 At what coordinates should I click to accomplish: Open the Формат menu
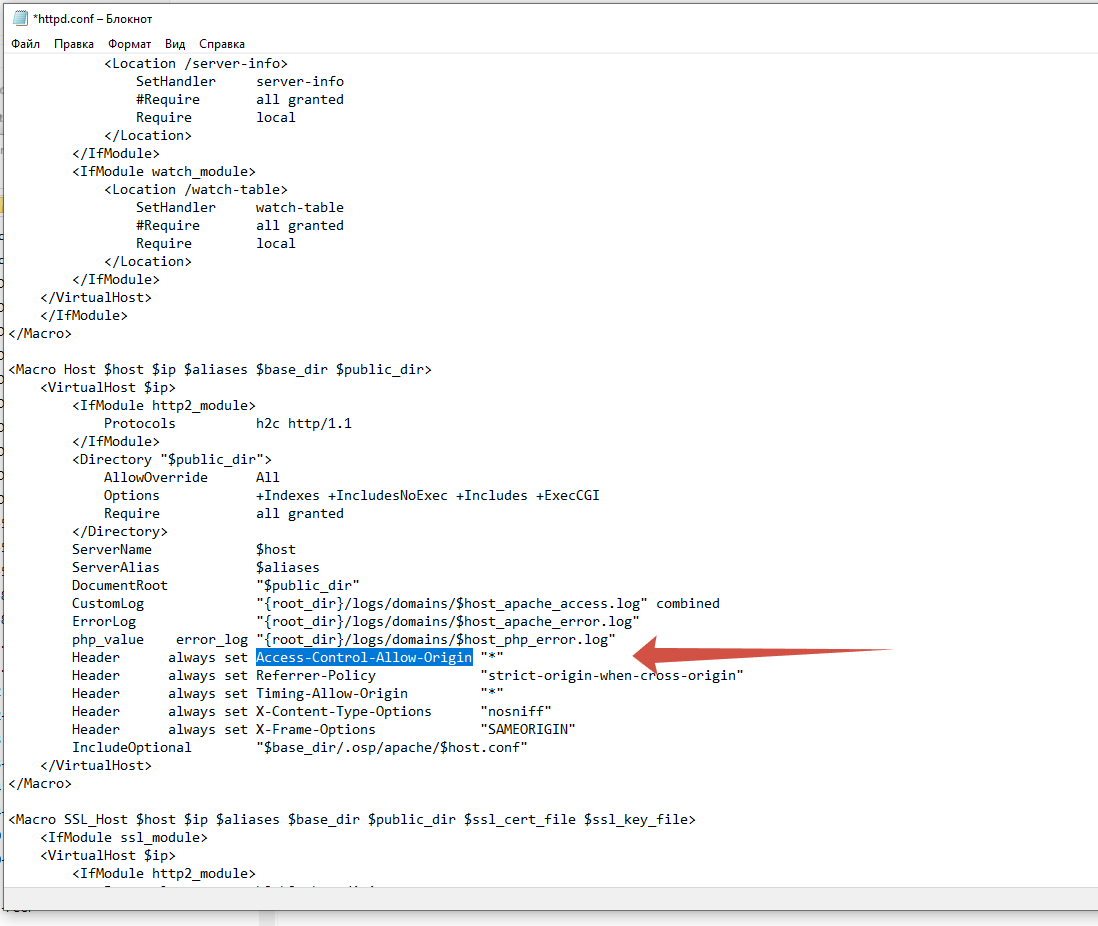(x=130, y=44)
